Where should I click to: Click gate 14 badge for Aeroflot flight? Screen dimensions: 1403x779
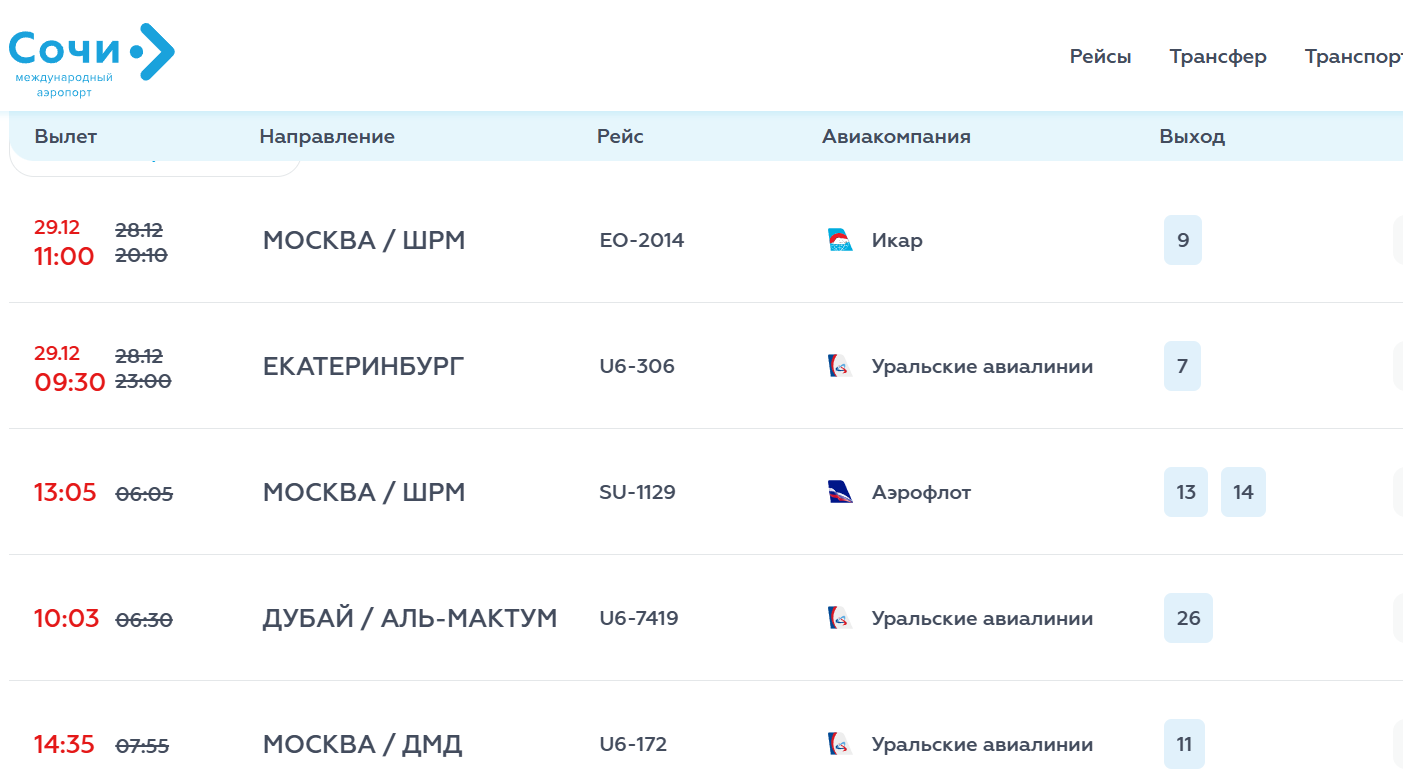point(1242,493)
